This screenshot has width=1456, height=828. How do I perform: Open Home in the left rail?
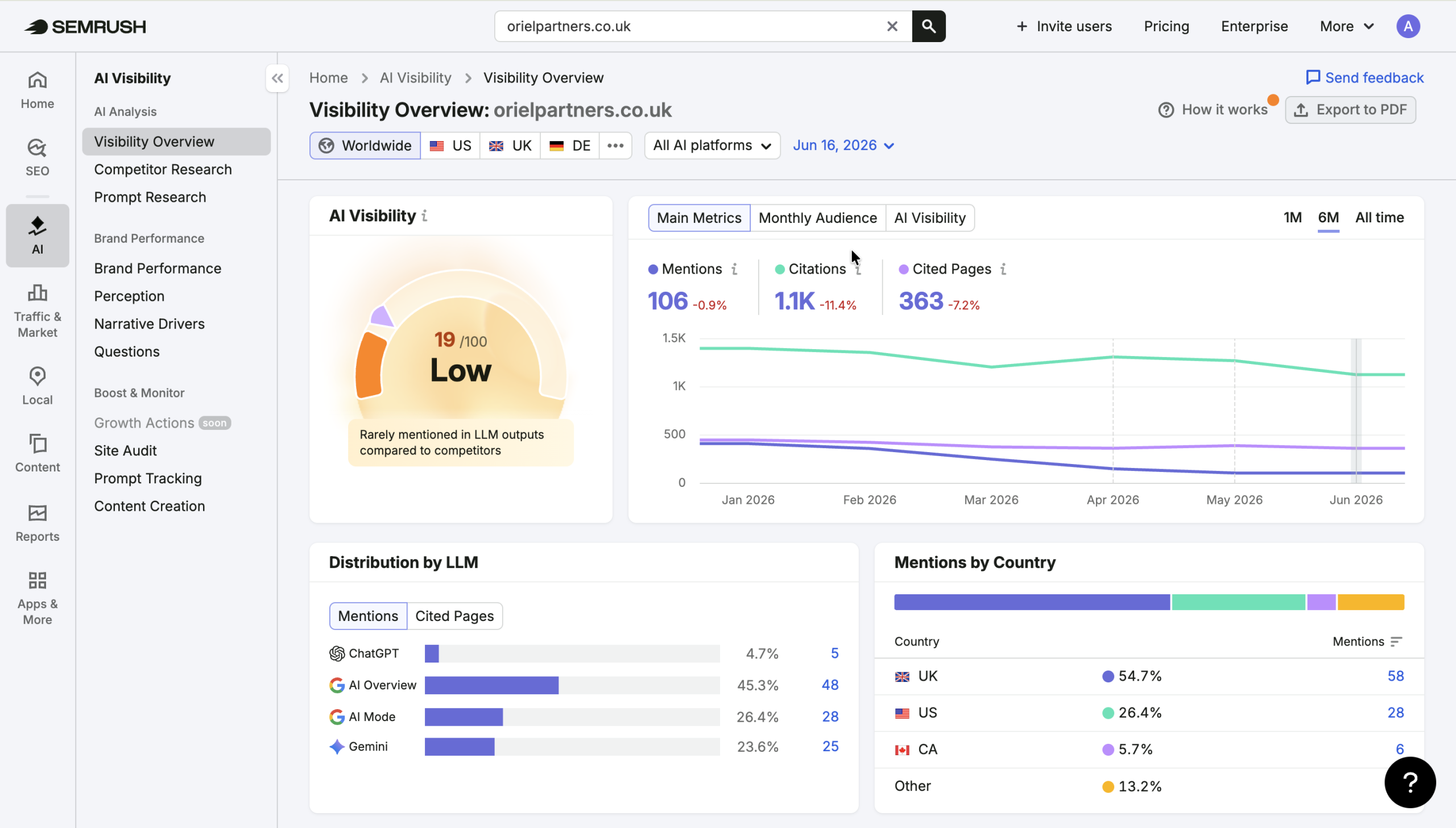point(38,90)
